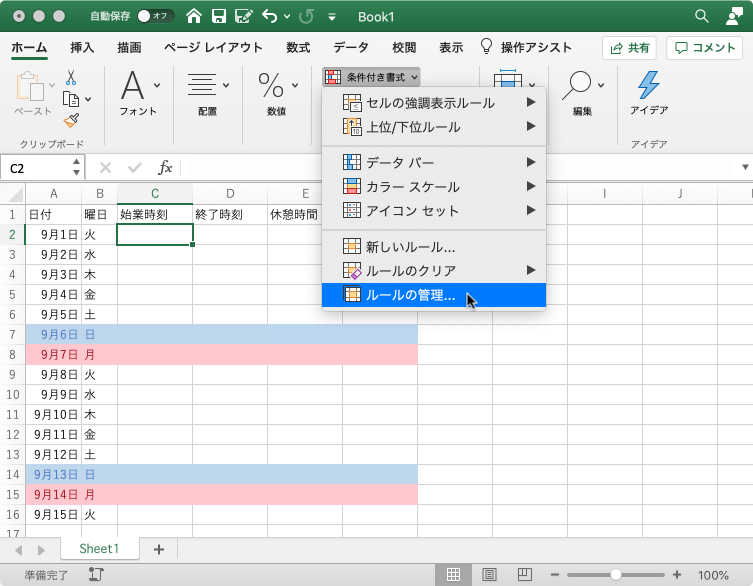This screenshot has height=586, width=753.
Task: Switch to Page Break Preview icon
Action: coord(525,574)
